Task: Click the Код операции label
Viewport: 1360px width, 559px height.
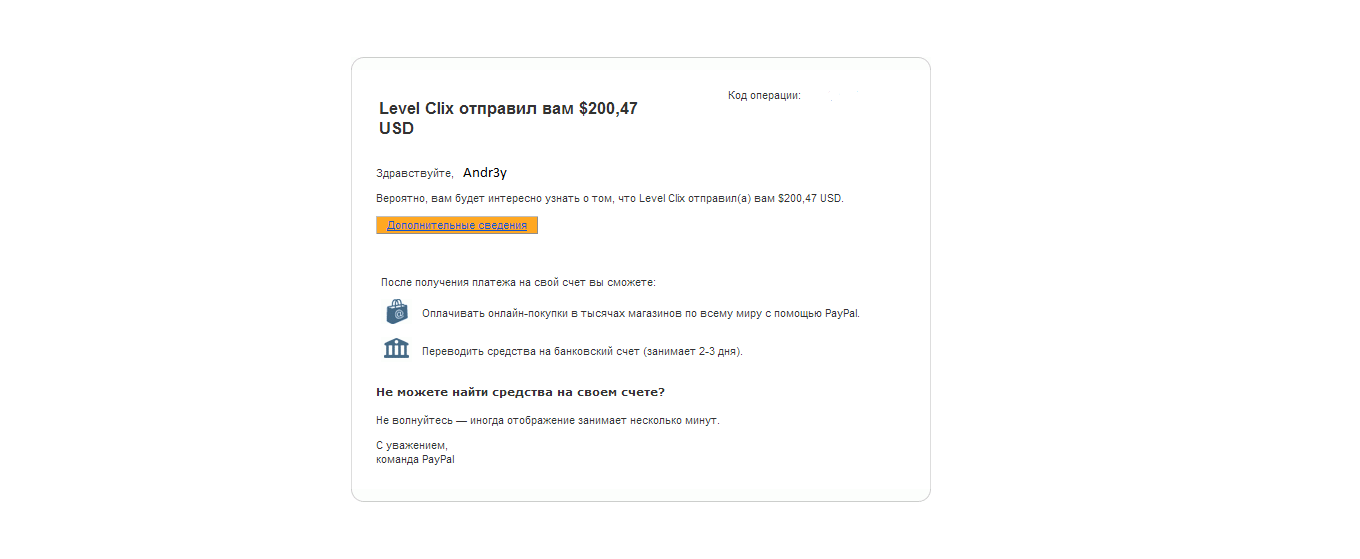Action: pos(764,96)
